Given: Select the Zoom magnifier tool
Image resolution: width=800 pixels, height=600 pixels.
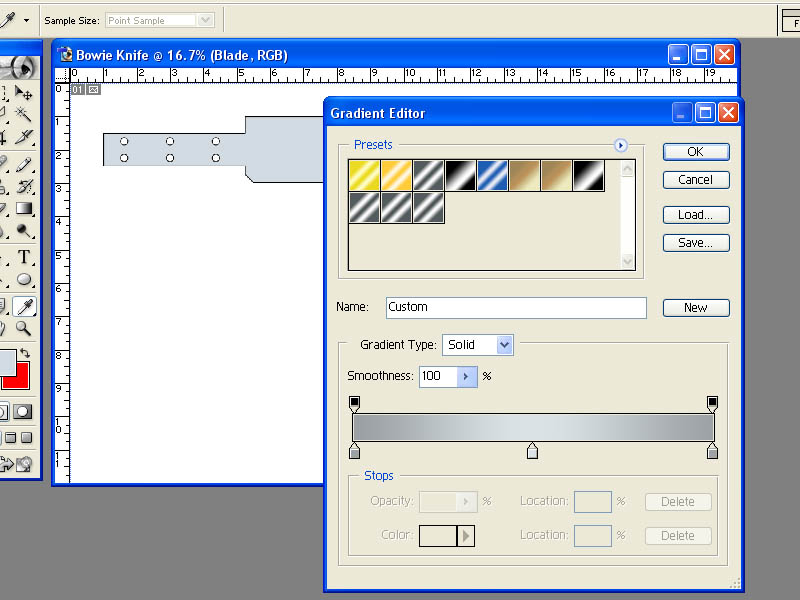Looking at the screenshot, I should point(23,328).
